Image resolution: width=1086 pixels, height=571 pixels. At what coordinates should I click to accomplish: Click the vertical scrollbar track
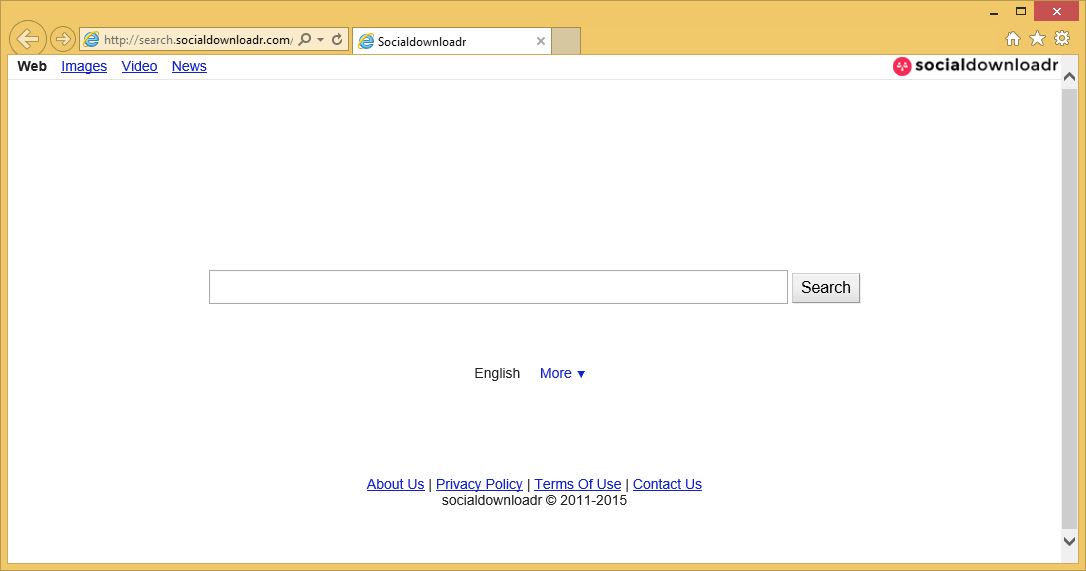(x=1069, y=308)
